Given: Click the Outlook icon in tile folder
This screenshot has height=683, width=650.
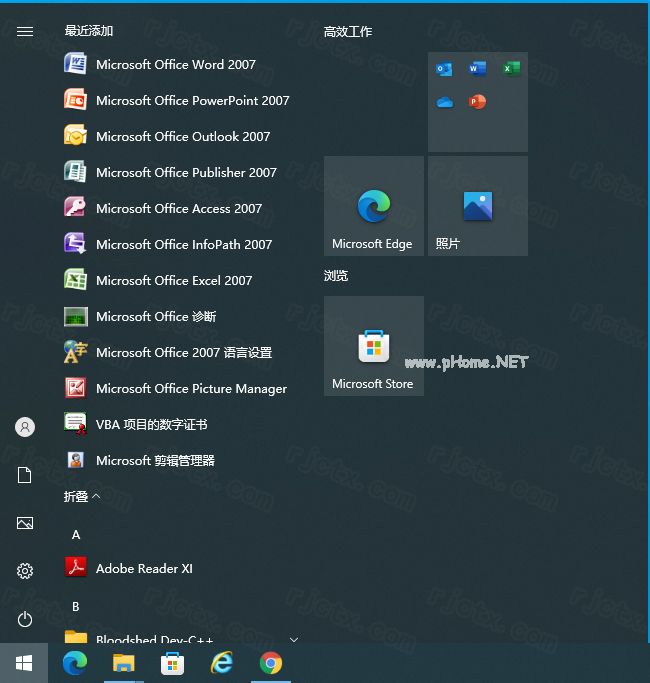Looking at the screenshot, I should [444, 69].
